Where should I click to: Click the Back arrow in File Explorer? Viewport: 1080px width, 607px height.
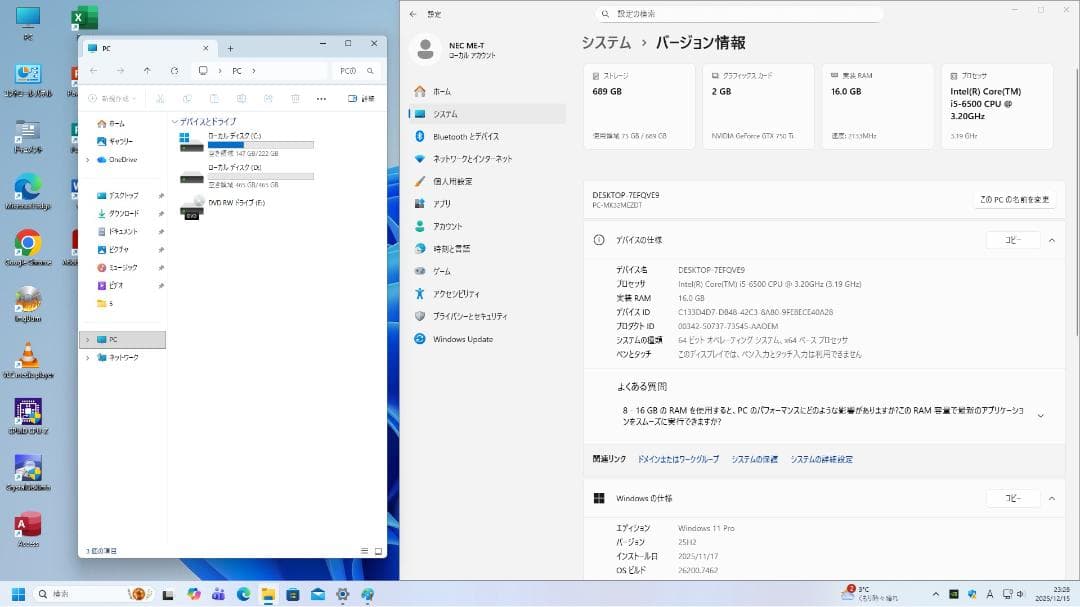pyautogui.click(x=92, y=71)
